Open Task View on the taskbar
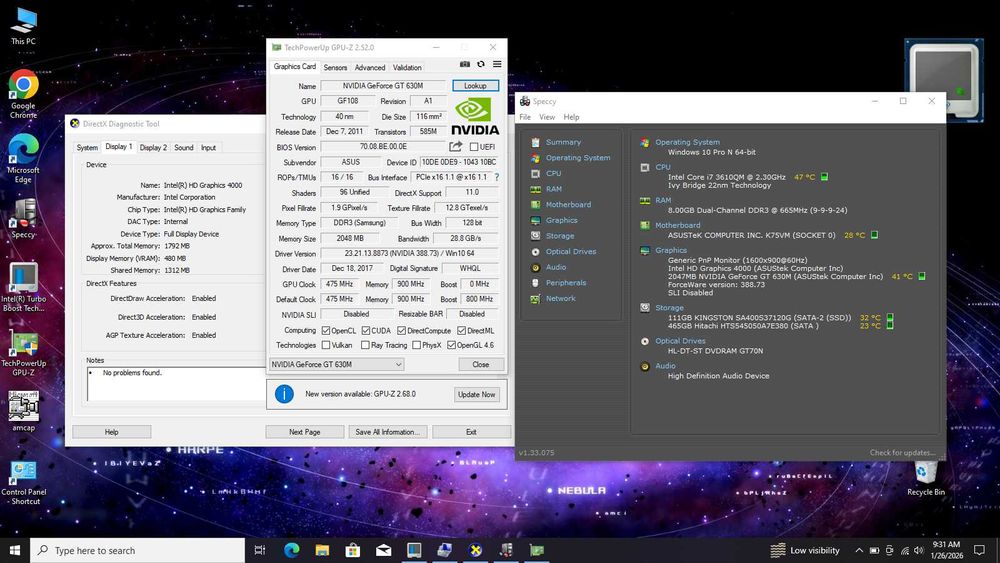The height and width of the screenshot is (563, 1000). 260,550
